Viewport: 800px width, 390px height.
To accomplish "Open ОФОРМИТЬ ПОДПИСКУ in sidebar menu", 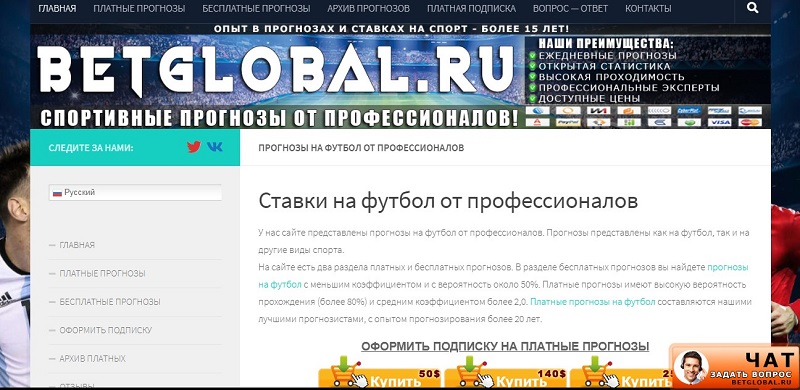I will click(x=106, y=330).
